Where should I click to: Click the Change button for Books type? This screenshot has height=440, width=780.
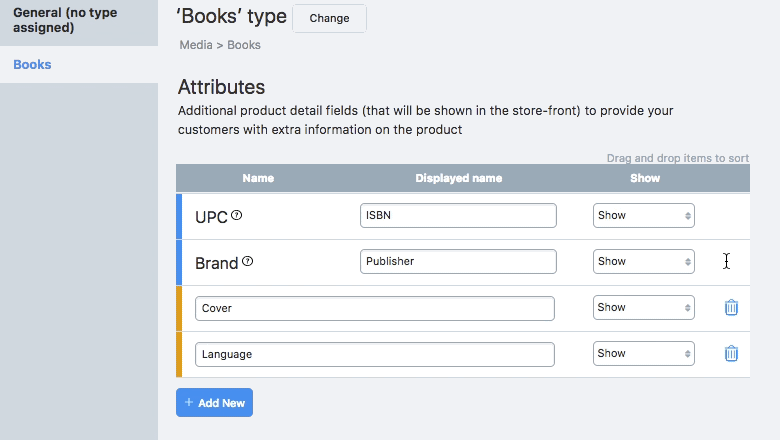coord(329,18)
